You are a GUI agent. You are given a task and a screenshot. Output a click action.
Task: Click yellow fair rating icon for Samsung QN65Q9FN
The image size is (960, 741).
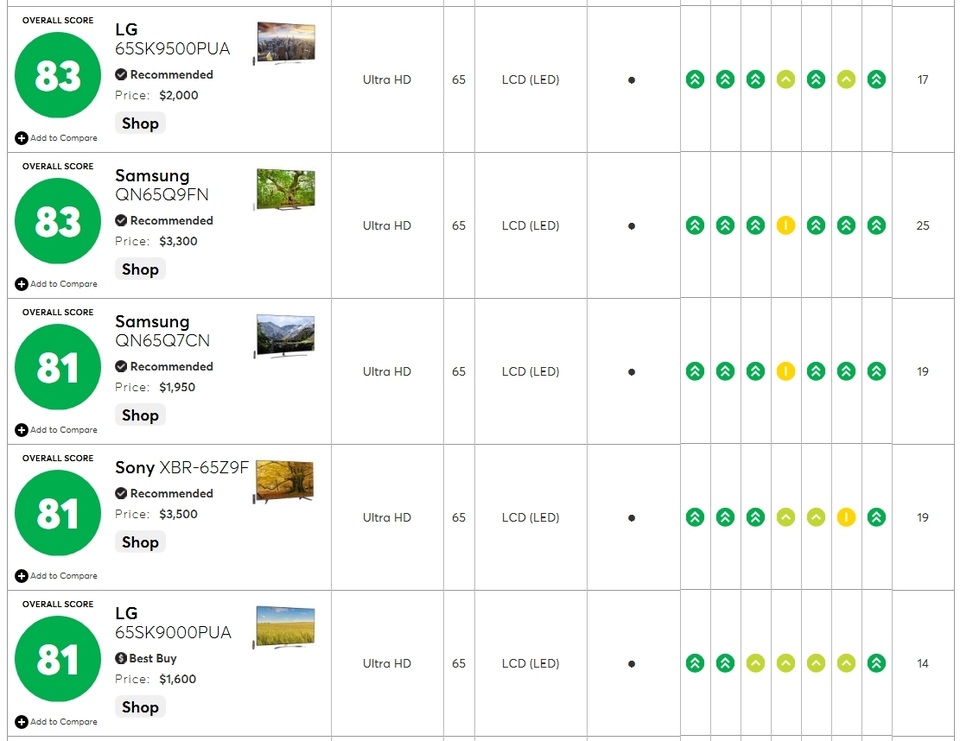(786, 226)
